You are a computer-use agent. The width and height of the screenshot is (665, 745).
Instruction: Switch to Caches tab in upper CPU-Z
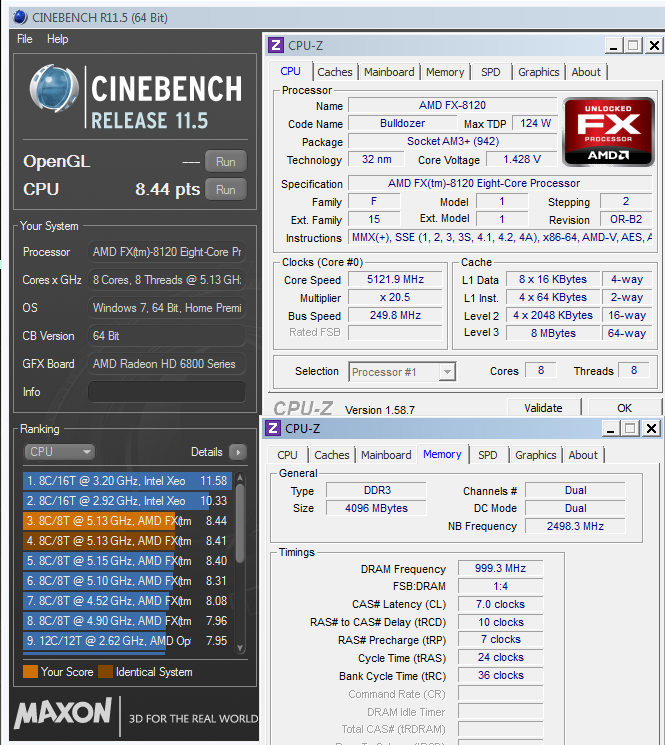click(x=335, y=72)
